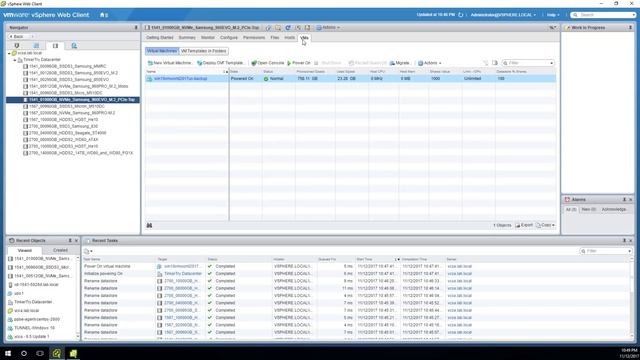Open the Help dropdown menu

553,15
